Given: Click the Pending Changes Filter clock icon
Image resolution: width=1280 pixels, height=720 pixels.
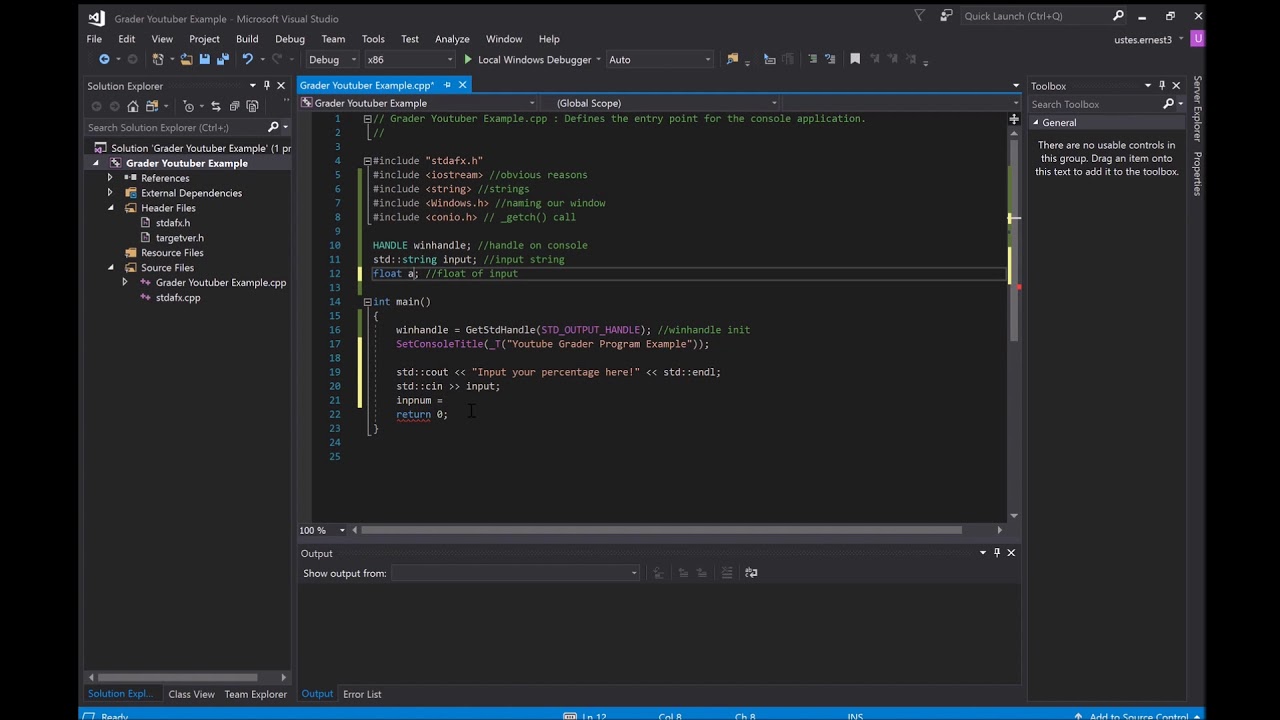Looking at the screenshot, I should click(x=189, y=106).
